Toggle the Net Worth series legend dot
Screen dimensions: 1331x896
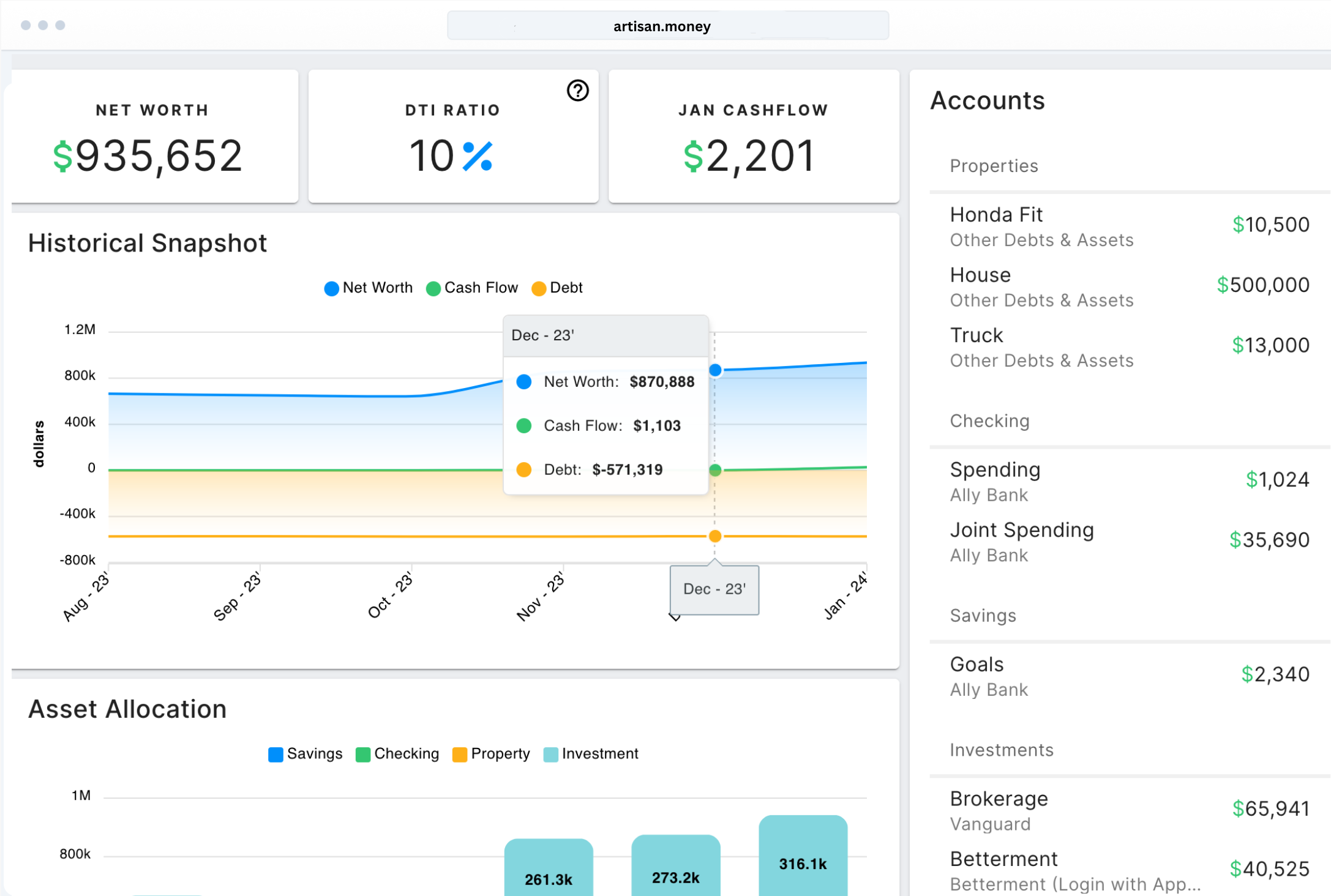[x=331, y=288]
